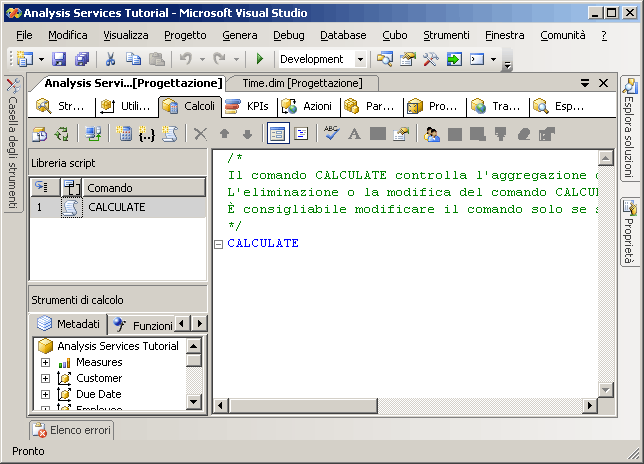Image resolution: width=644 pixels, height=464 pixels.
Task: Open the Metadati tab
Action: [69, 324]
